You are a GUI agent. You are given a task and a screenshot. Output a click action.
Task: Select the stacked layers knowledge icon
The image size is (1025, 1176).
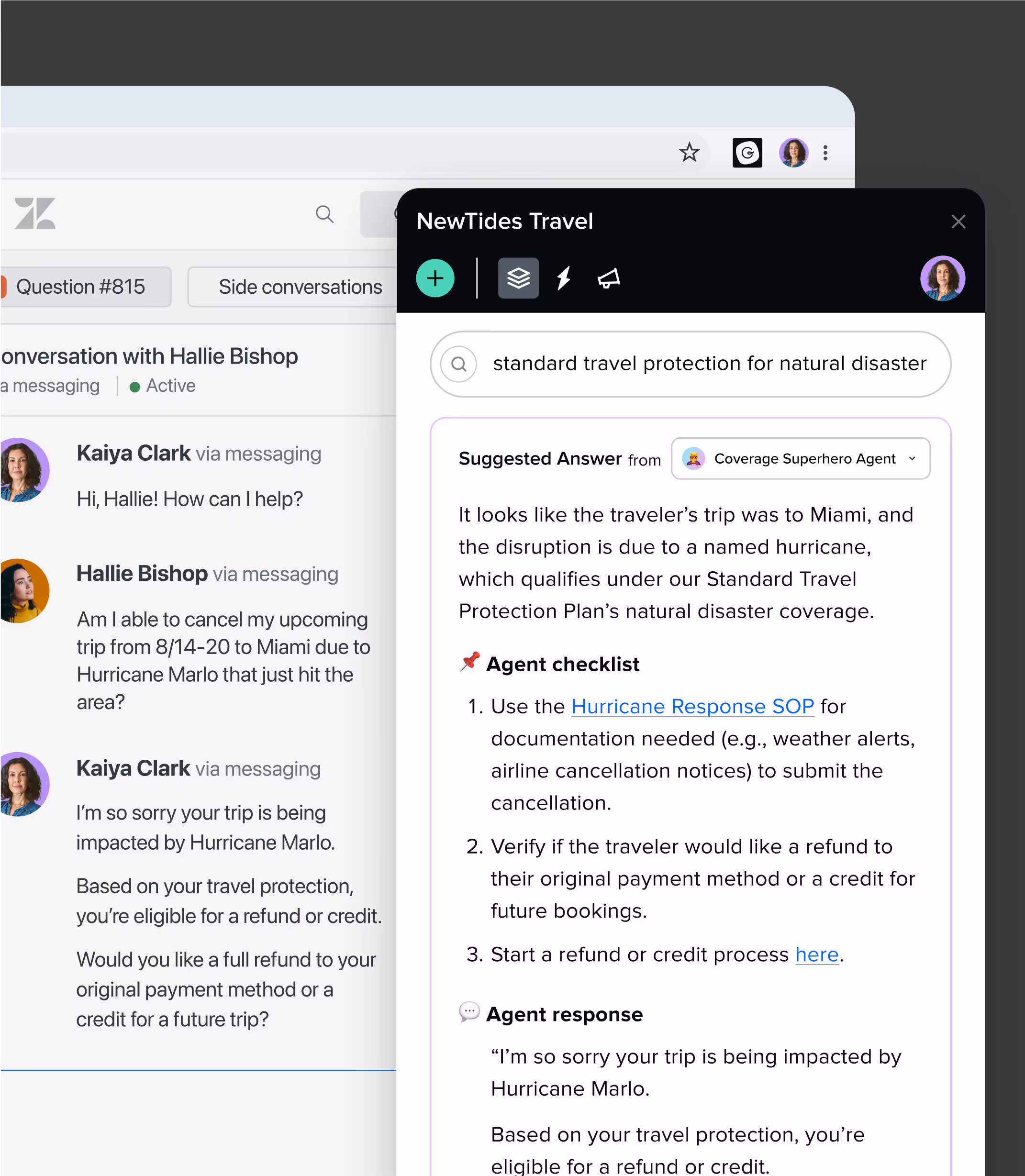(x=518, y=278)
